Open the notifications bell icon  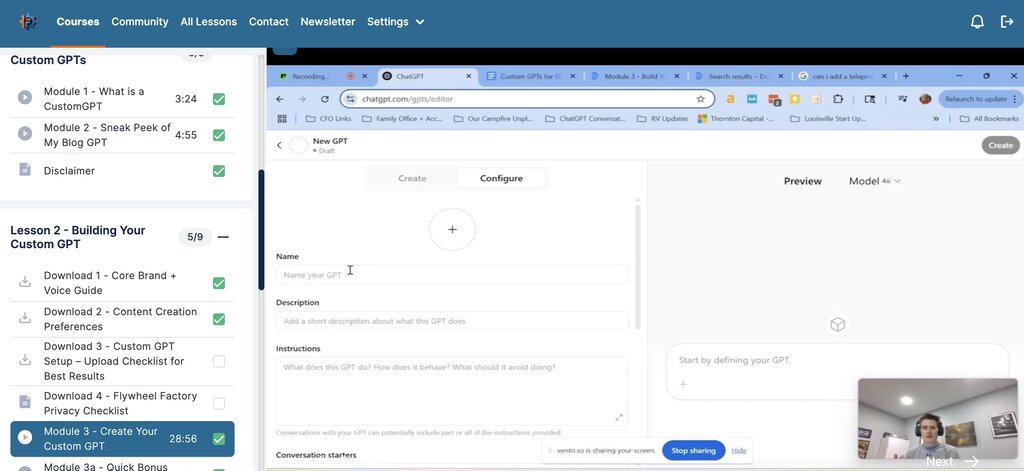click(977, 22)
